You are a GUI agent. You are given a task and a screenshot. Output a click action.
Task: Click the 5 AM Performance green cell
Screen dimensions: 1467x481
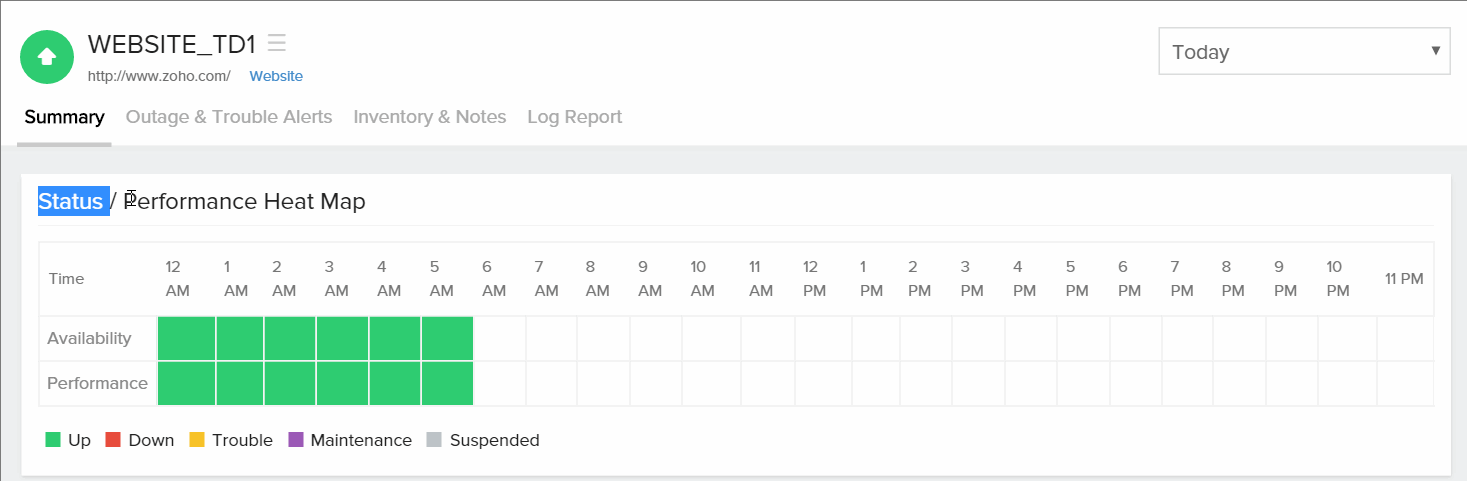[447, 383]
